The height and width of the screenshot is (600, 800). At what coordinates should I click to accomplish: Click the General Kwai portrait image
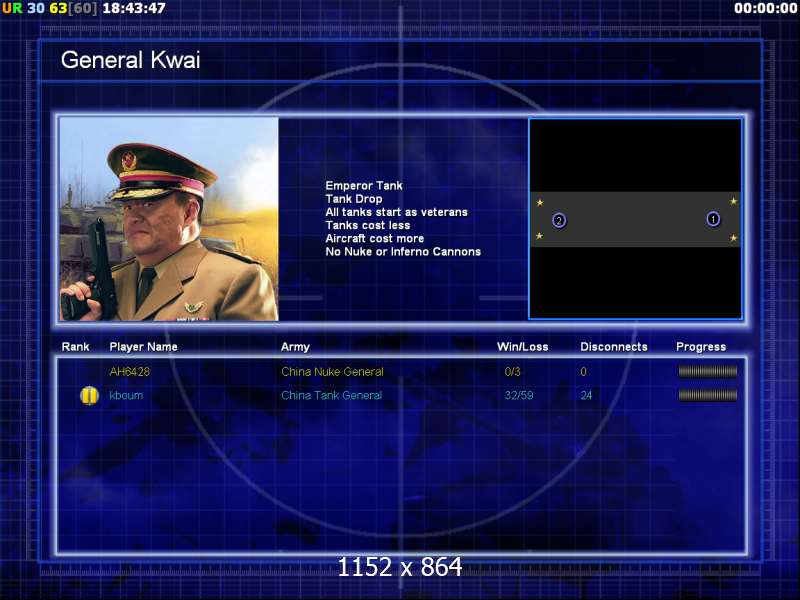point(169,219)
